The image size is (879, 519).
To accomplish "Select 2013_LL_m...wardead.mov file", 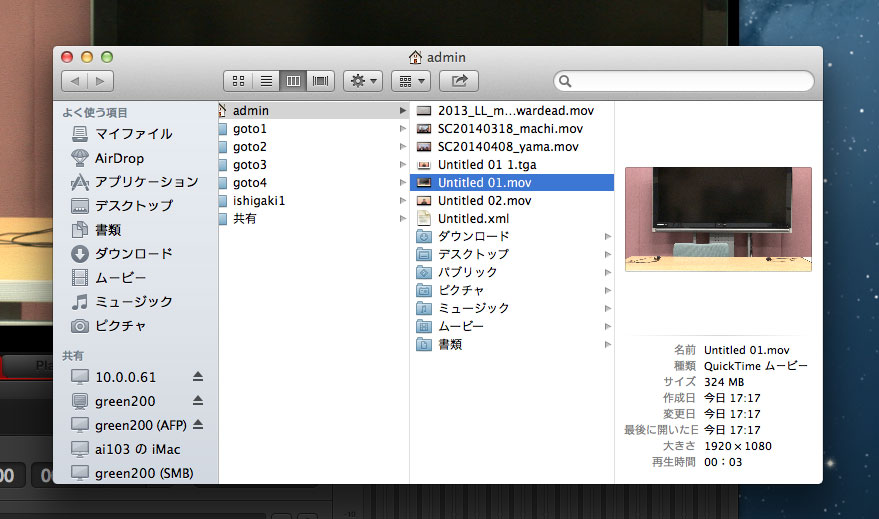I will tap(512, 110).
